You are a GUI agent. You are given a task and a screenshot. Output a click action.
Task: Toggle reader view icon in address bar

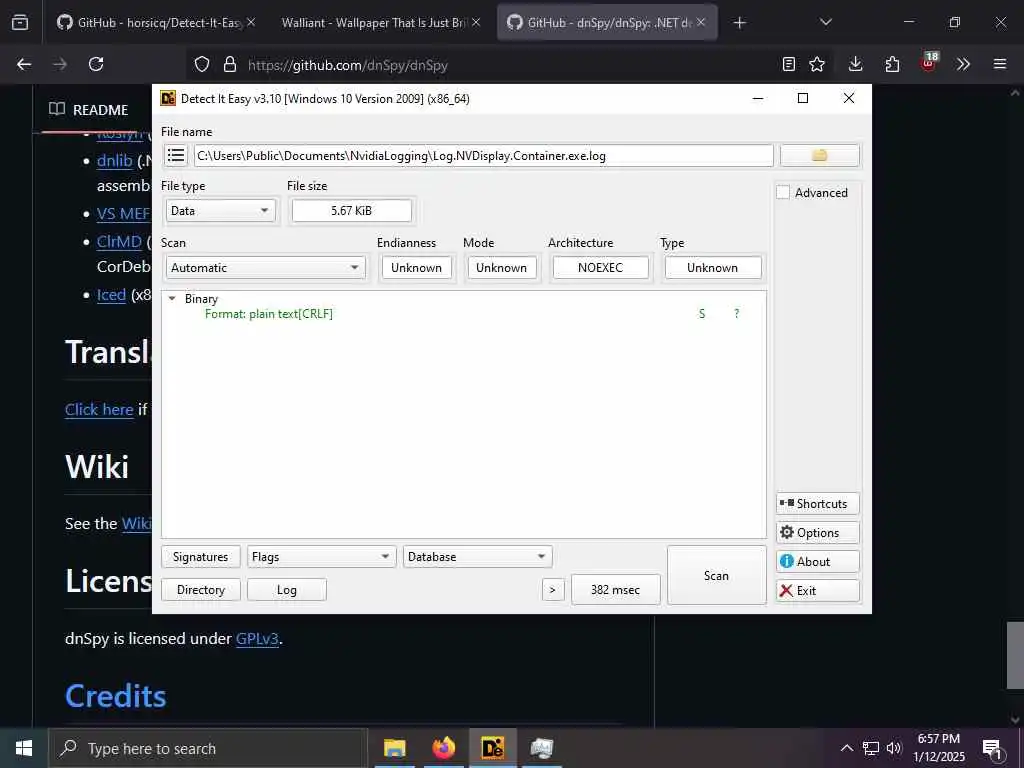click(789, 64)
